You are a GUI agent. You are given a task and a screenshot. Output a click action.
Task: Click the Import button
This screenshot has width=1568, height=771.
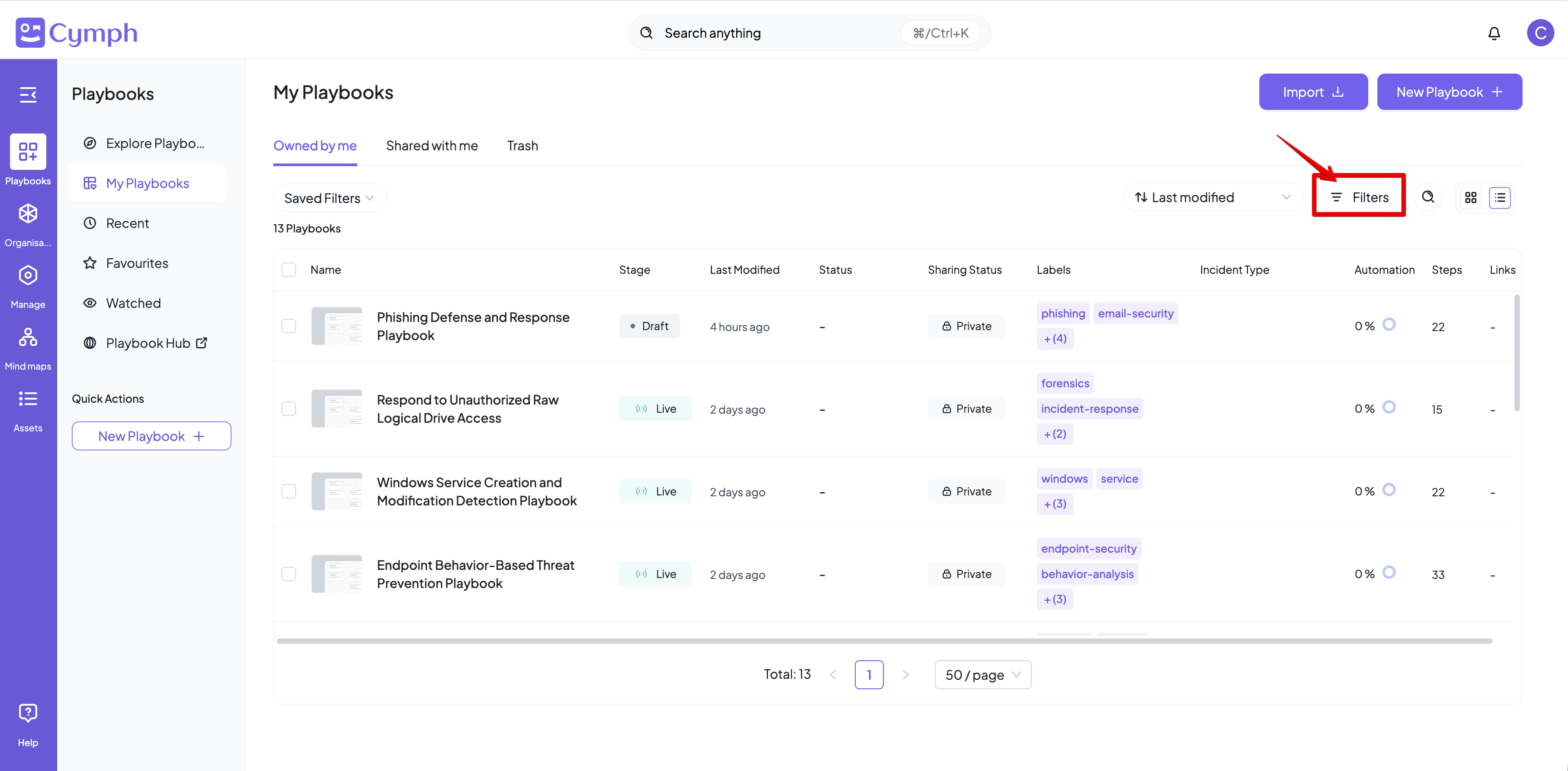1313,92
